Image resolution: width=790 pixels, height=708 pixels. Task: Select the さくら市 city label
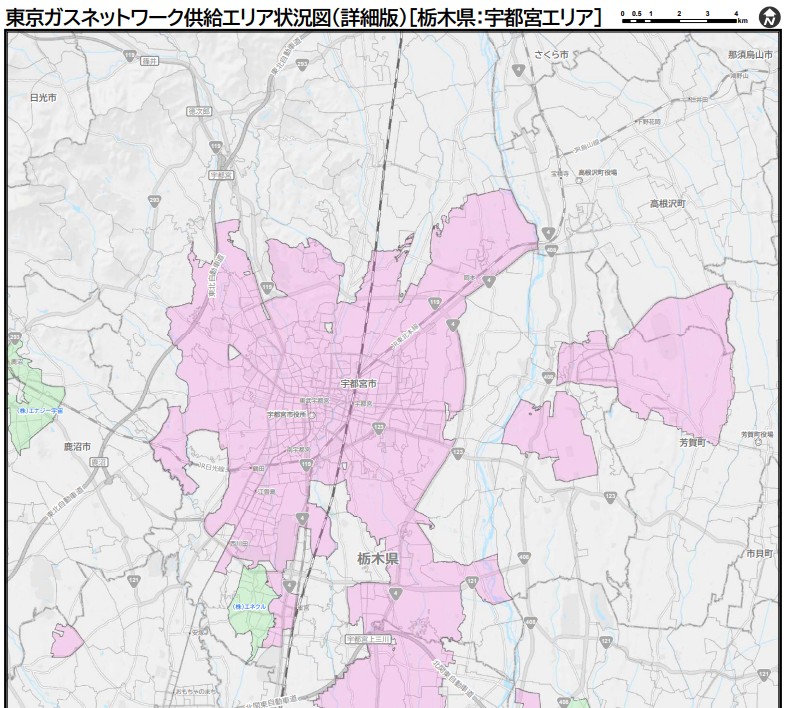click(x=551, y=54)
